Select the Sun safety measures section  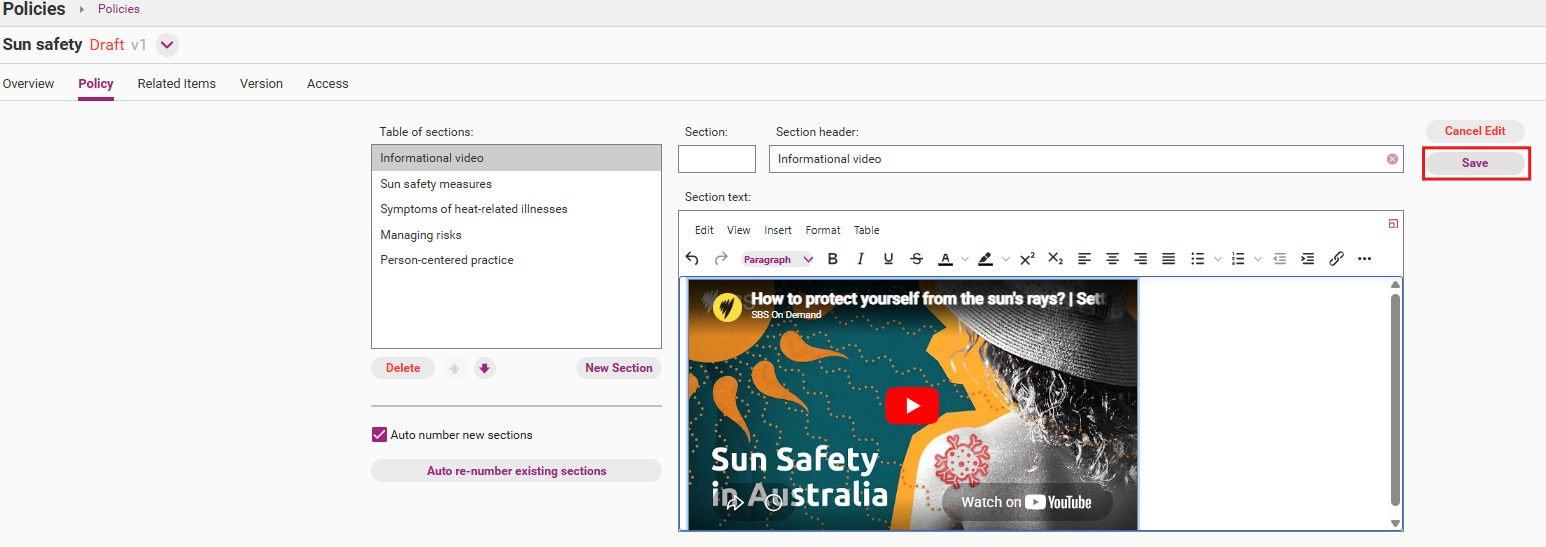point(516,184)
